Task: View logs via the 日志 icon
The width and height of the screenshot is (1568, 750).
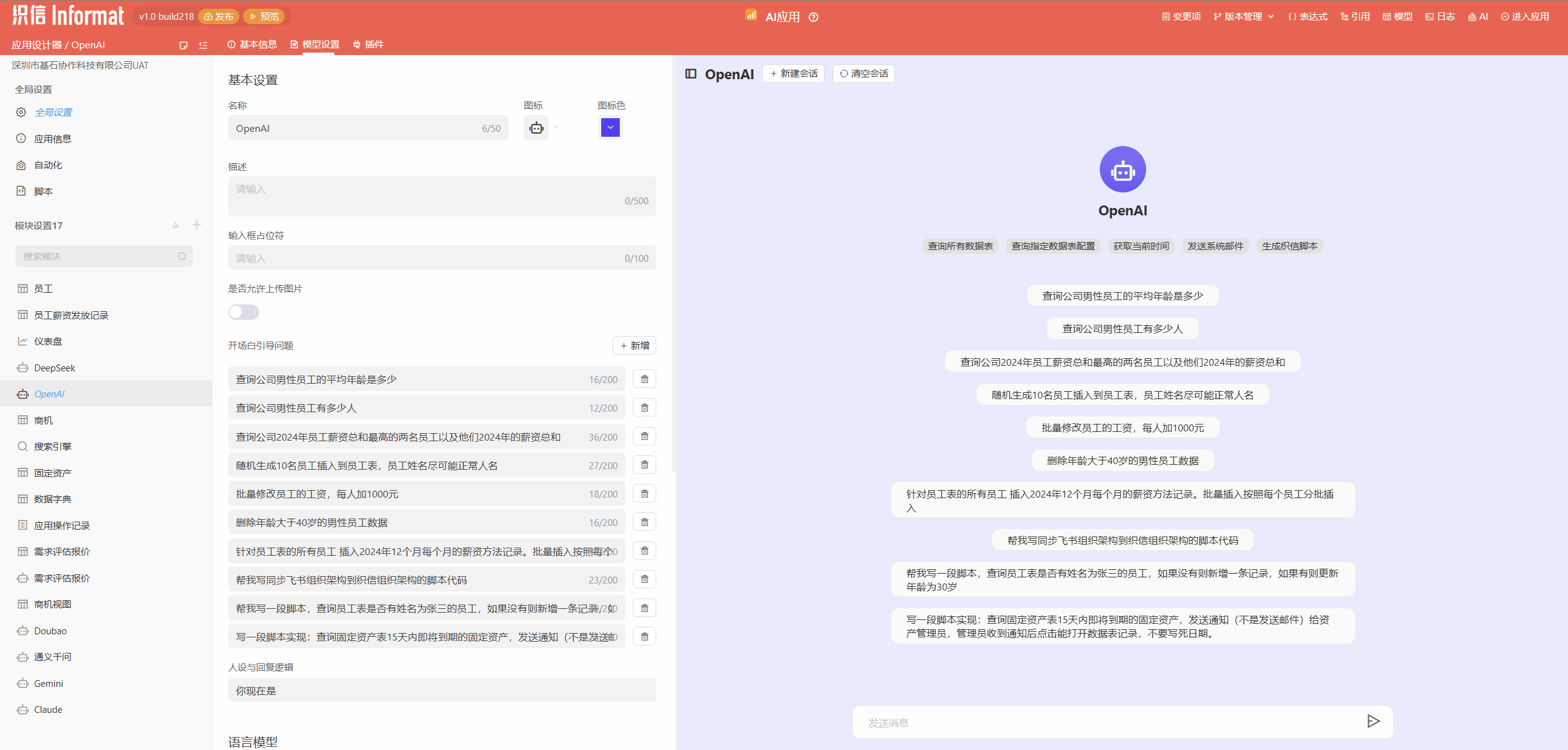Action: (1439, 16)
